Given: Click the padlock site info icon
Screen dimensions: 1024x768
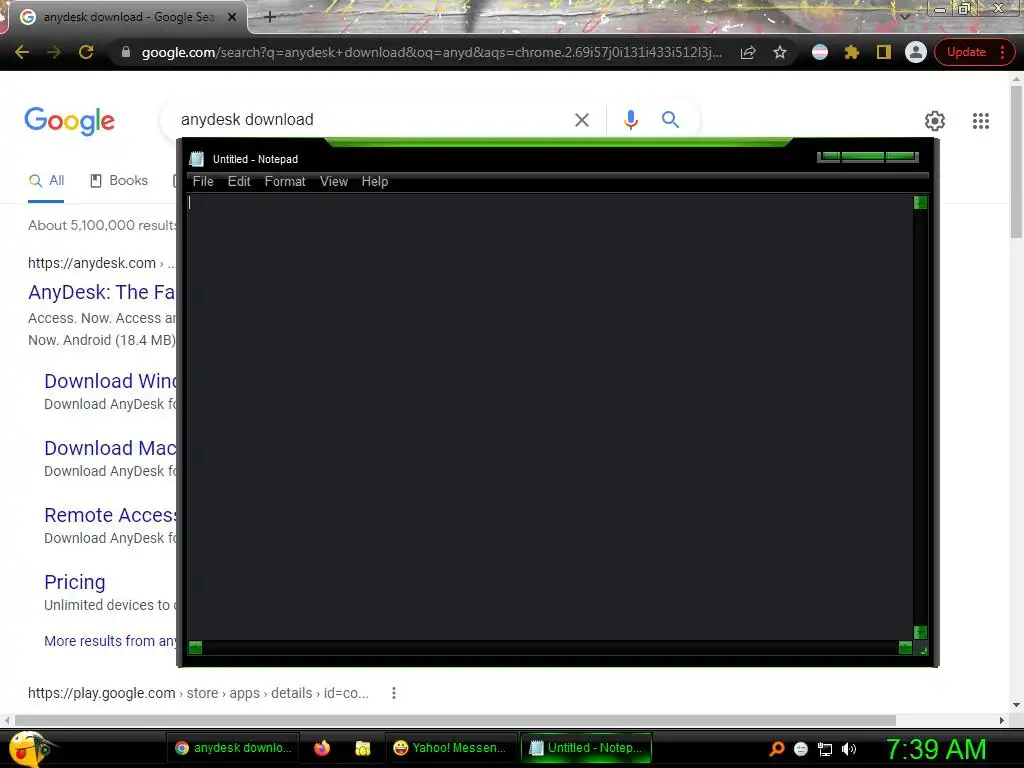Looking at the screenshot, I should (x=126, y=52).
